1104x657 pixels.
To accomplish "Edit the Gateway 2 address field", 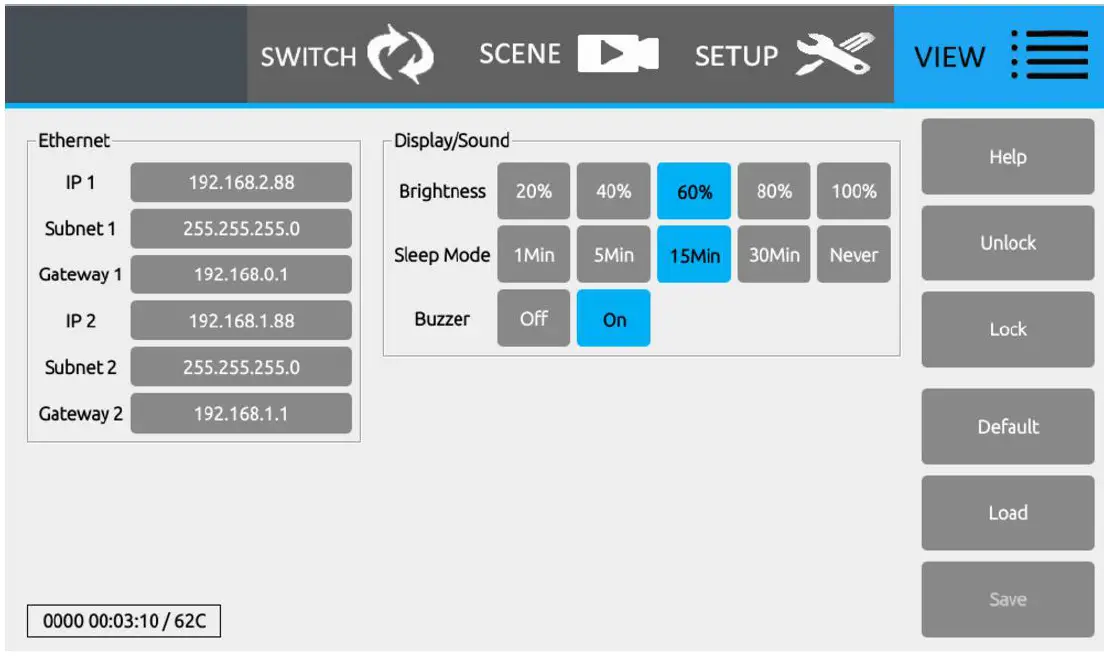I will pyautogui.click(x=241, y=413).
